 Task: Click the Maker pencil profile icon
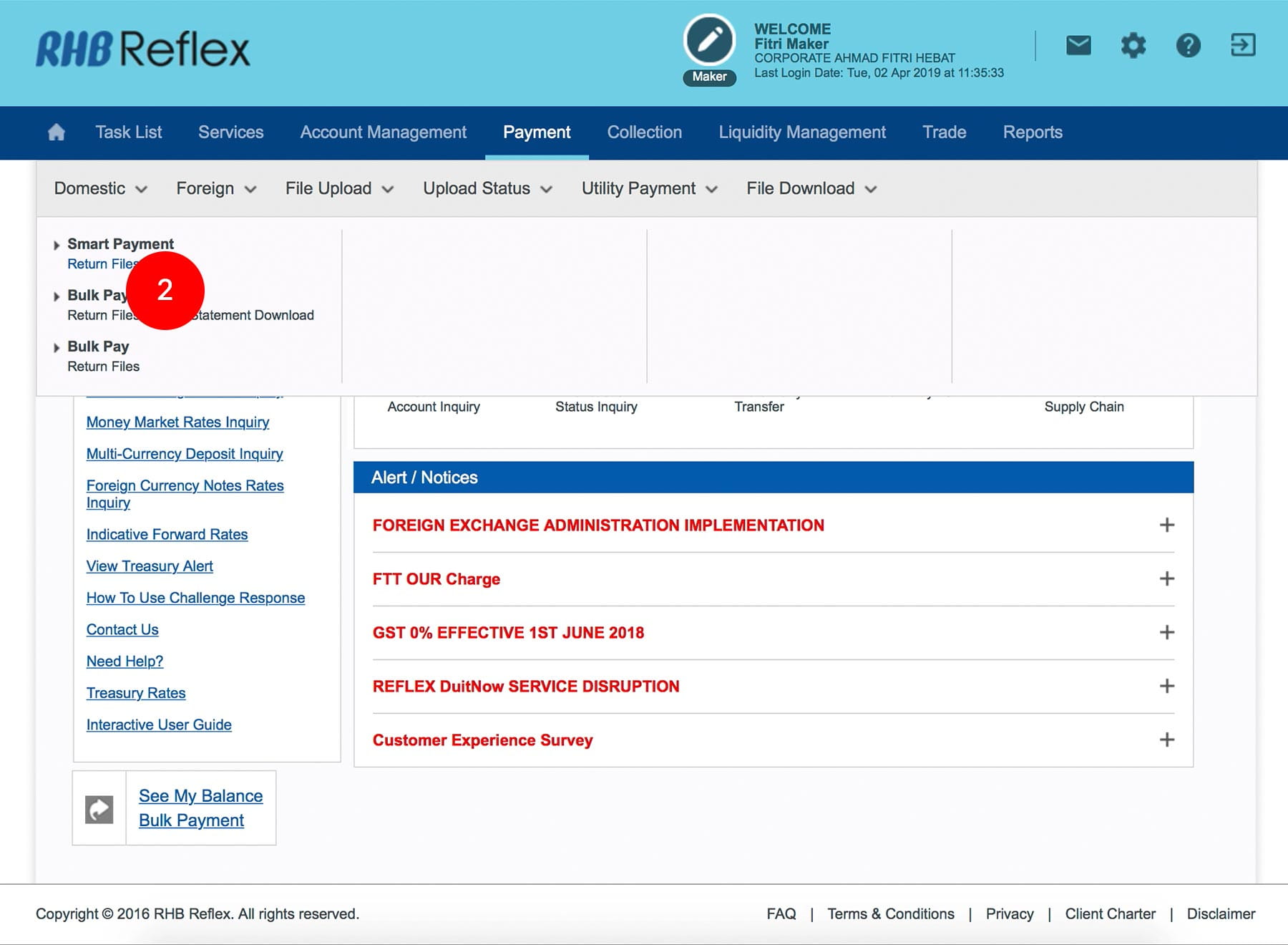pyautogui.click(x=709, y=41)
